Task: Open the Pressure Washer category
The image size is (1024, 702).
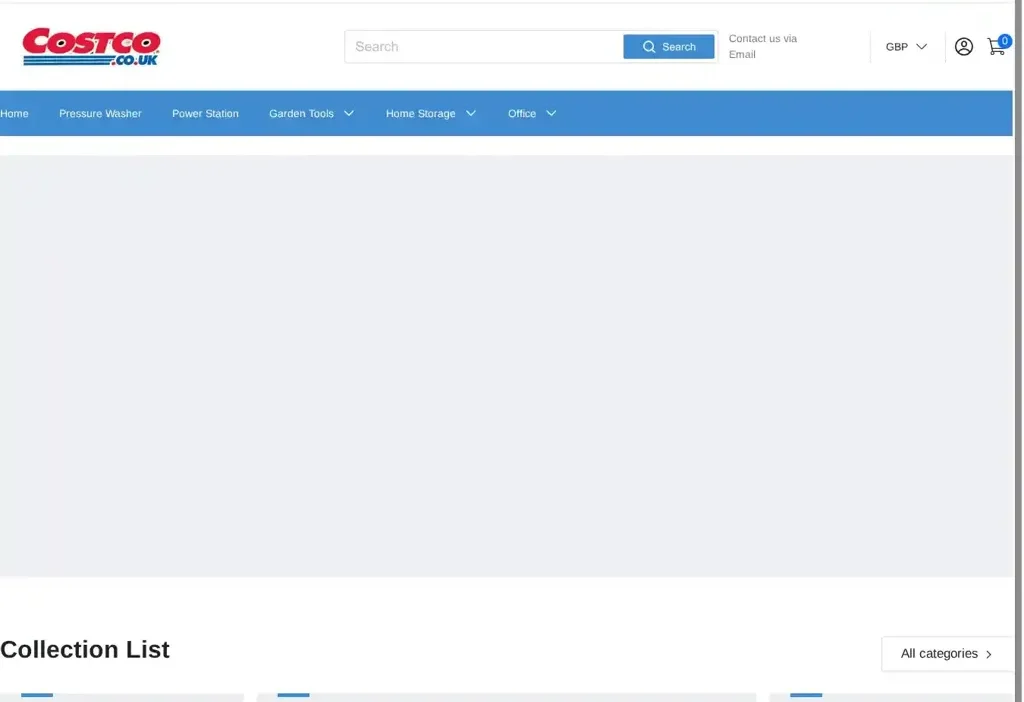Action: tap(100, 113)
